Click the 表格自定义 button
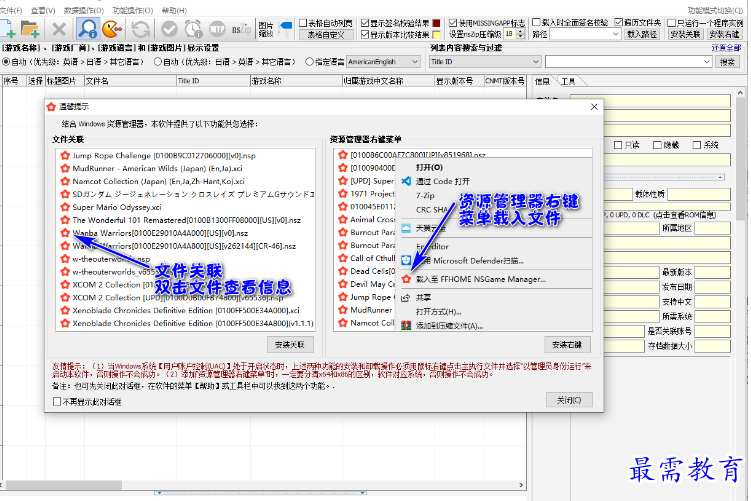751x501 pixels. (x=327, y=34)
